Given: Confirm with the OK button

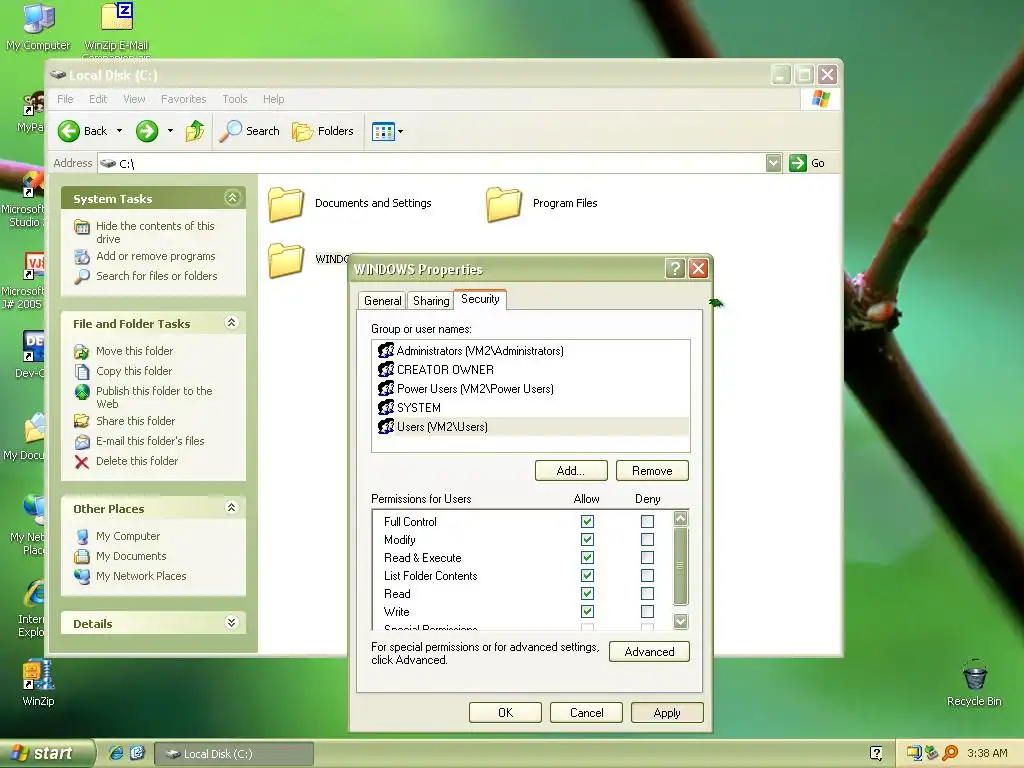Looking at the screenshot, I should point(505,712).
